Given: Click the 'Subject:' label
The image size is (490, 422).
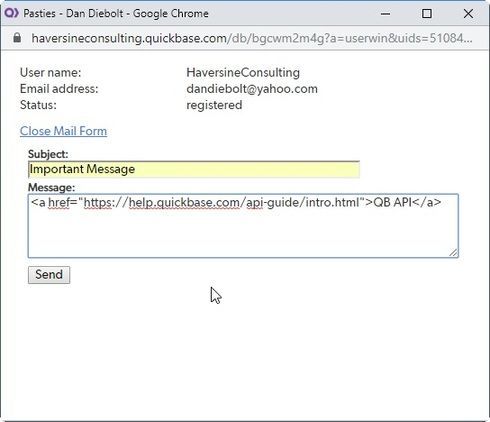Looking at the screenshot, I should pos(48,154).
